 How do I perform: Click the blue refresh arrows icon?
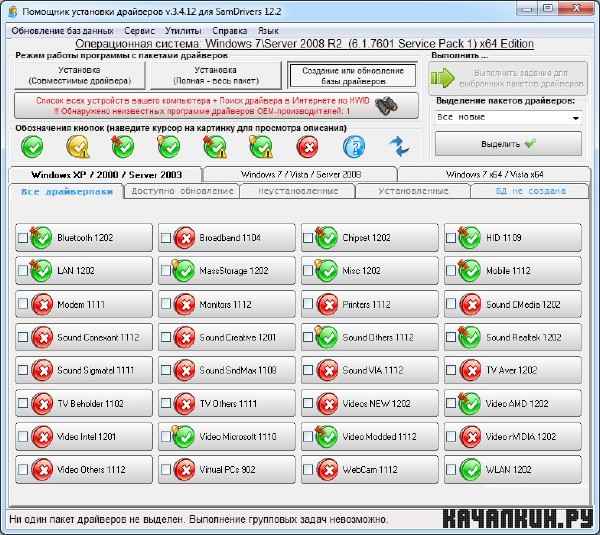coord(399,147)
